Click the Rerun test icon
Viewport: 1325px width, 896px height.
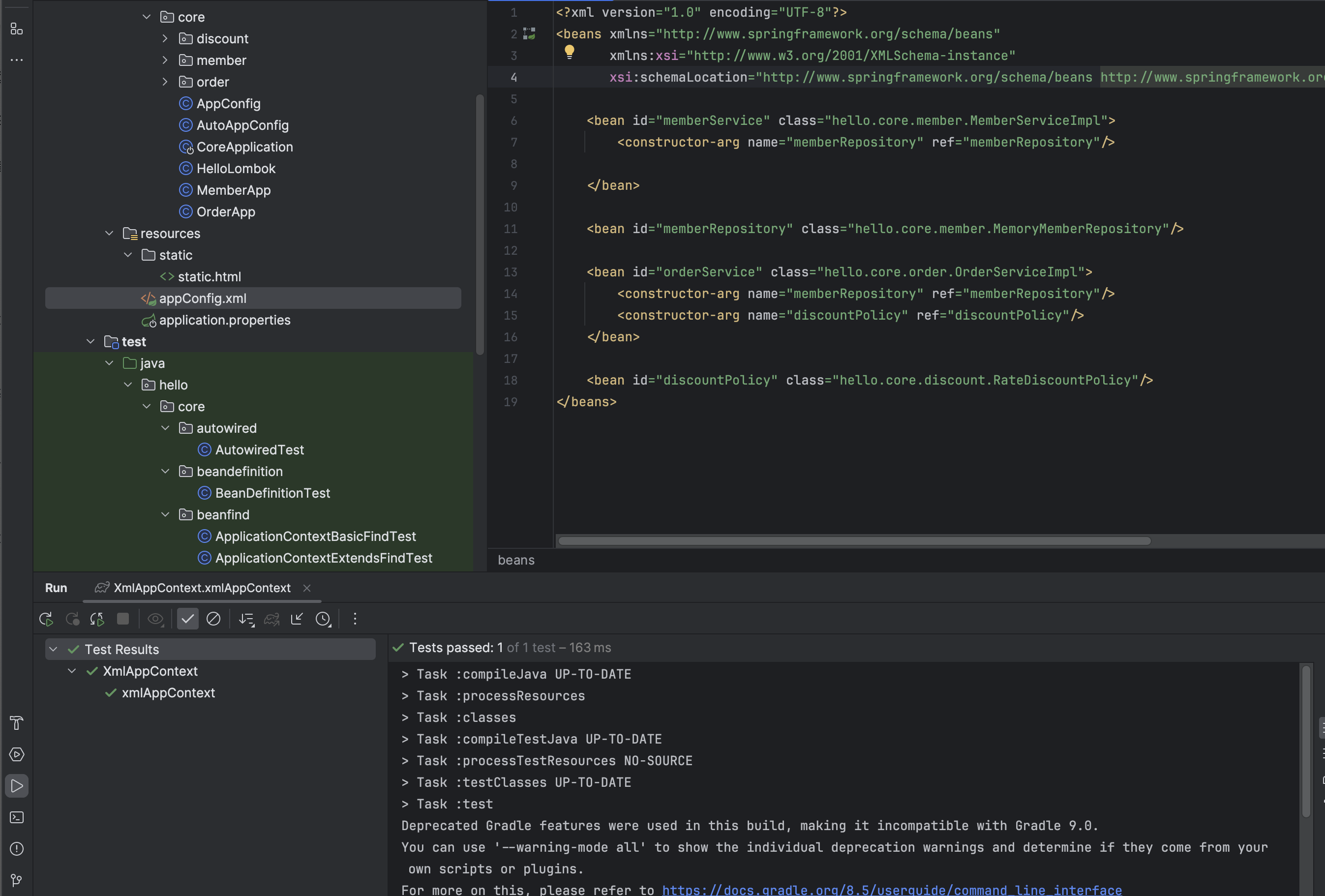(46, 619)
